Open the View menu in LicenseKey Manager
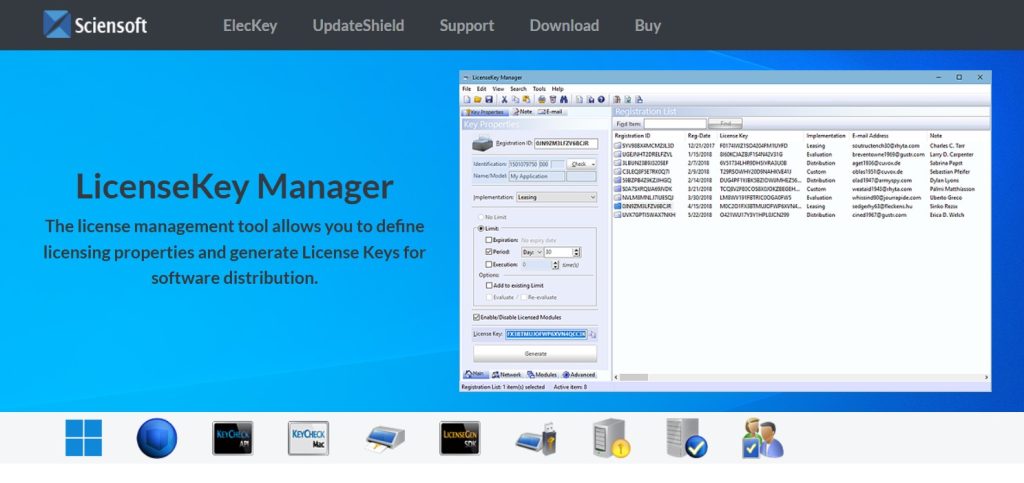Screen dimensions: 1024x483 click(x=498, y=89)
